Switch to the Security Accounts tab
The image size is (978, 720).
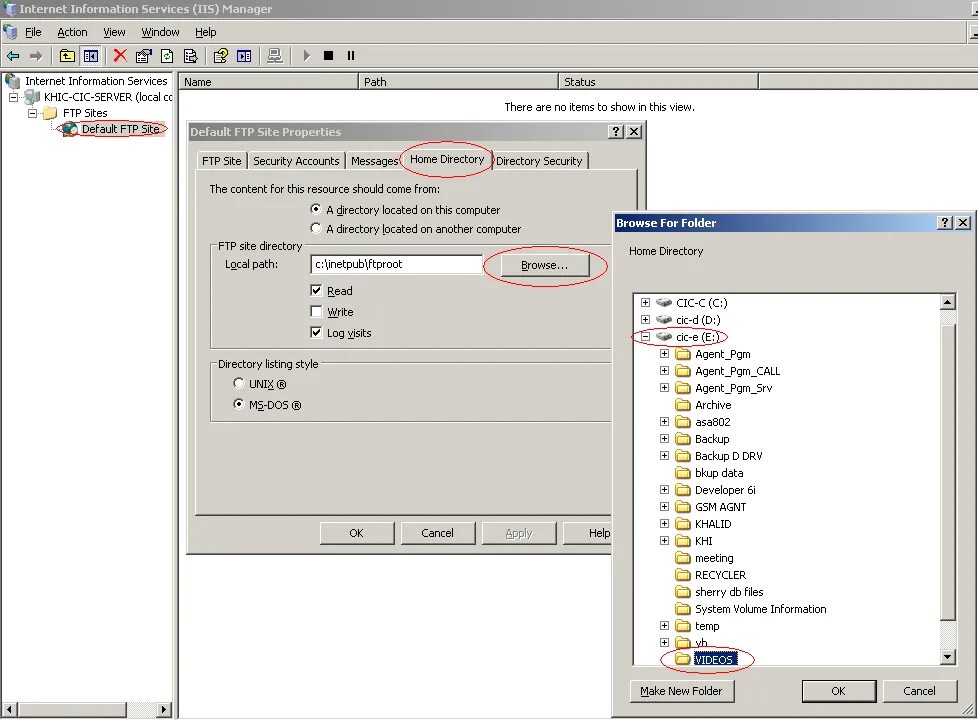point(296,161)
